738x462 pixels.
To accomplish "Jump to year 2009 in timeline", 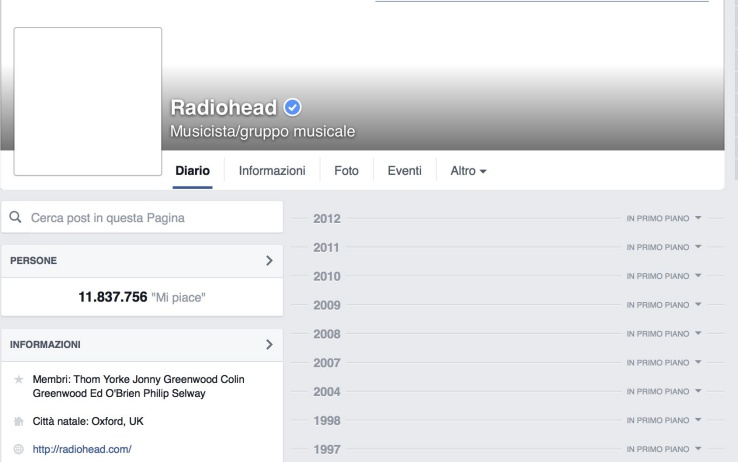I will pyautogui.click(x=327, y=305).
